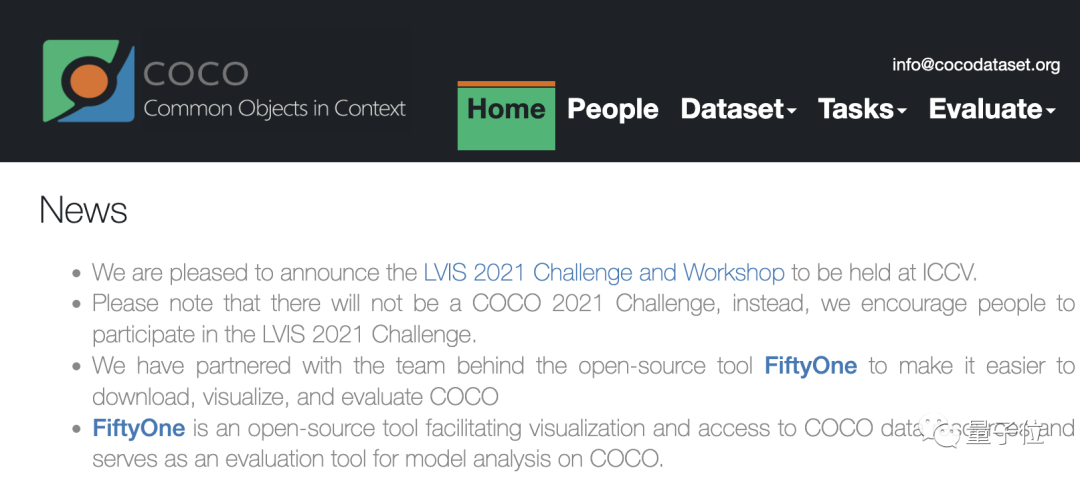Click the caret arrow beside Dataset
This screenshot has height=480, width=1080.
792,112
